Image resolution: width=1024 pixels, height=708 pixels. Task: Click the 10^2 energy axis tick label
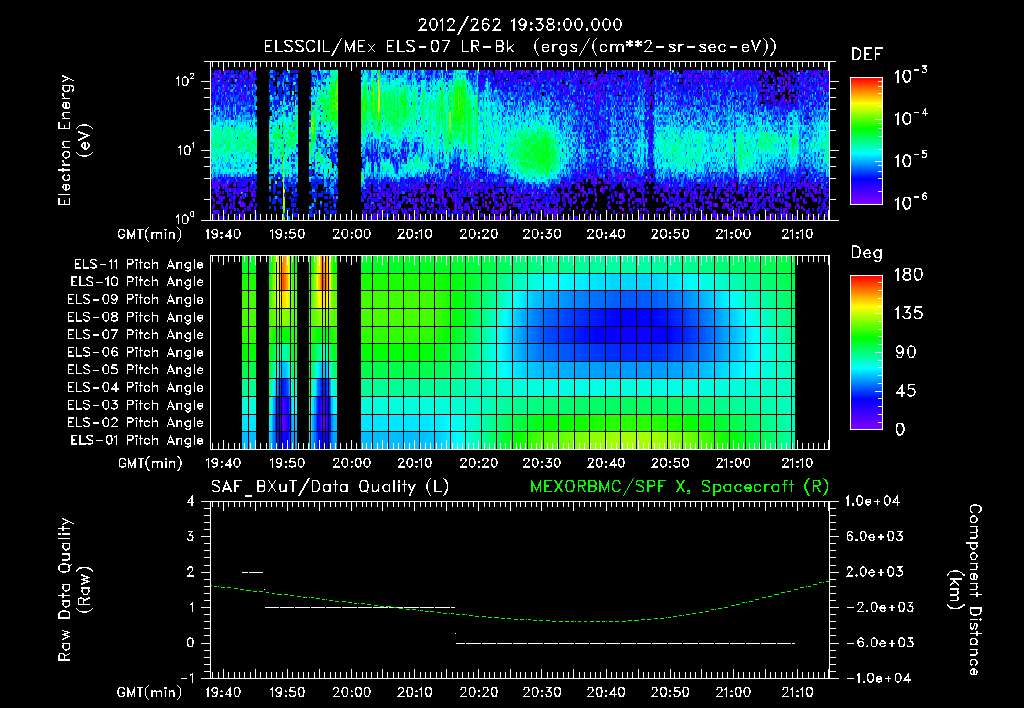pos(185,80)
